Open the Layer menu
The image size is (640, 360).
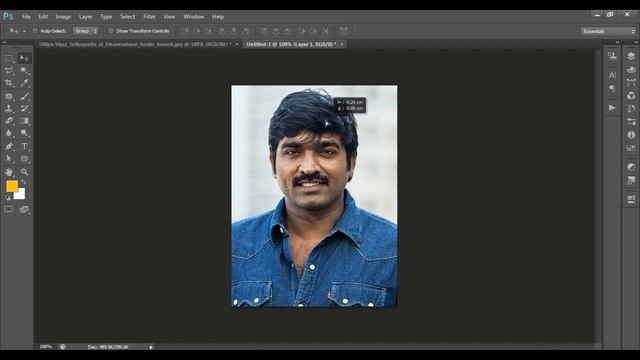point(85,17)
